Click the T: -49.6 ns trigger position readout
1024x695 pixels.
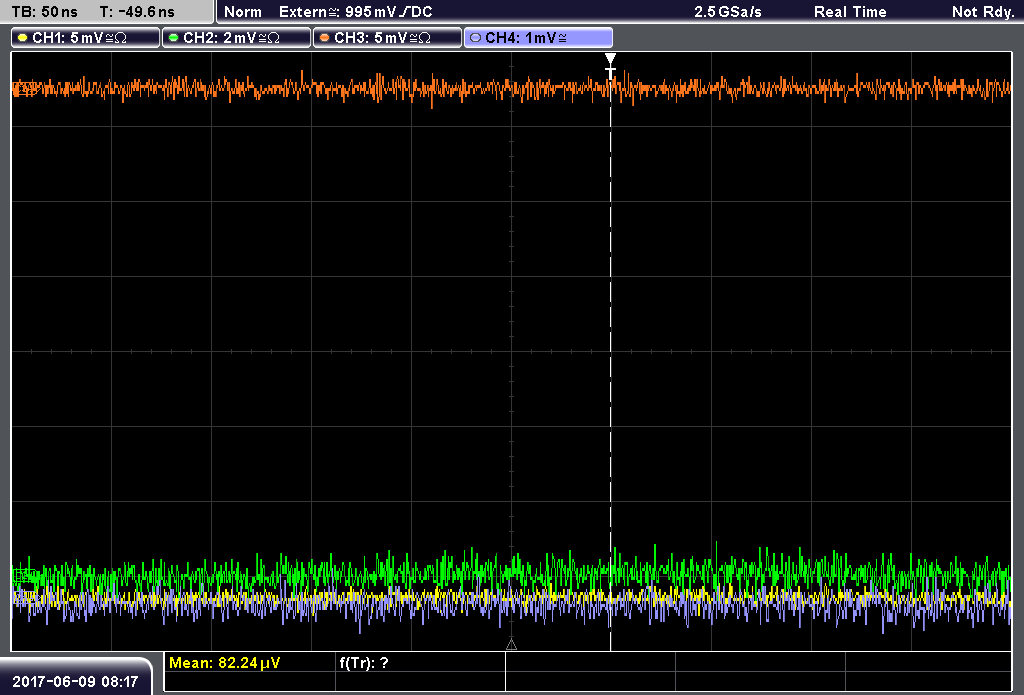(137, 12)
